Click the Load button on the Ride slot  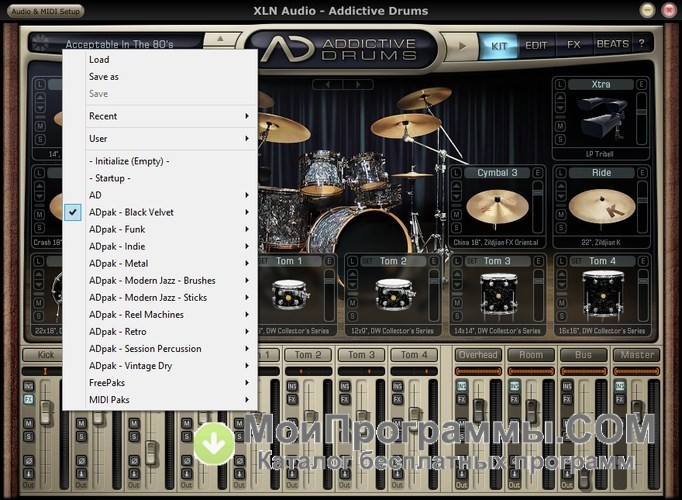561,173
